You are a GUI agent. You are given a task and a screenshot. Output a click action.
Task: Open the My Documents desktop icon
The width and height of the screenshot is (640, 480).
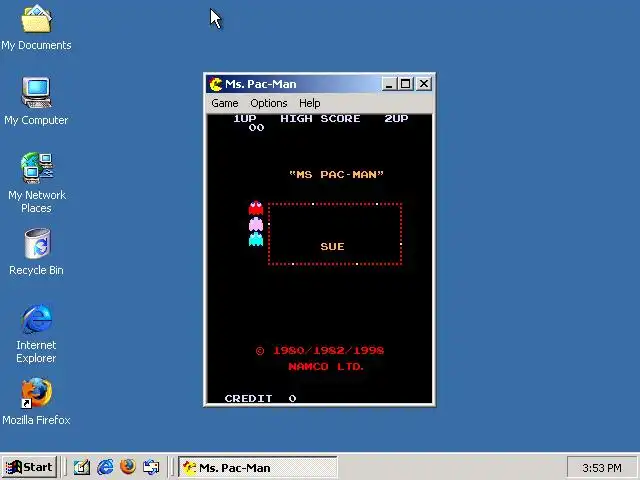[36, 27]
